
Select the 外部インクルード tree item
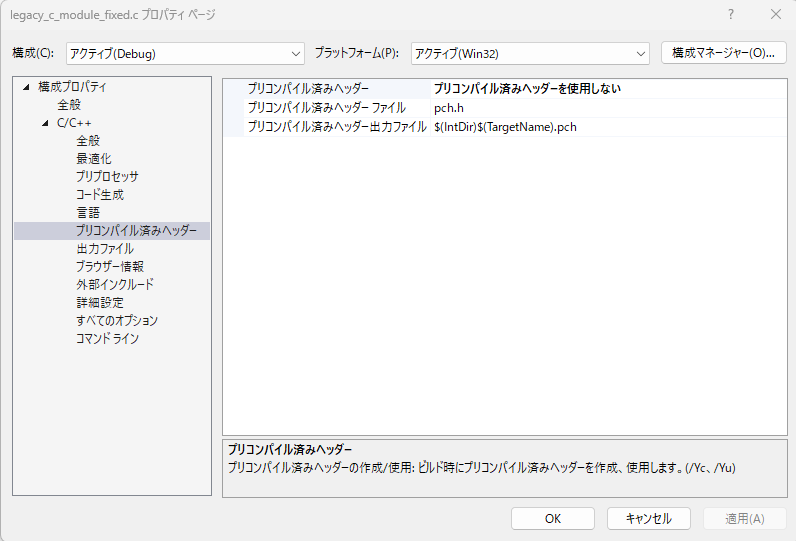tap(115, 284)
